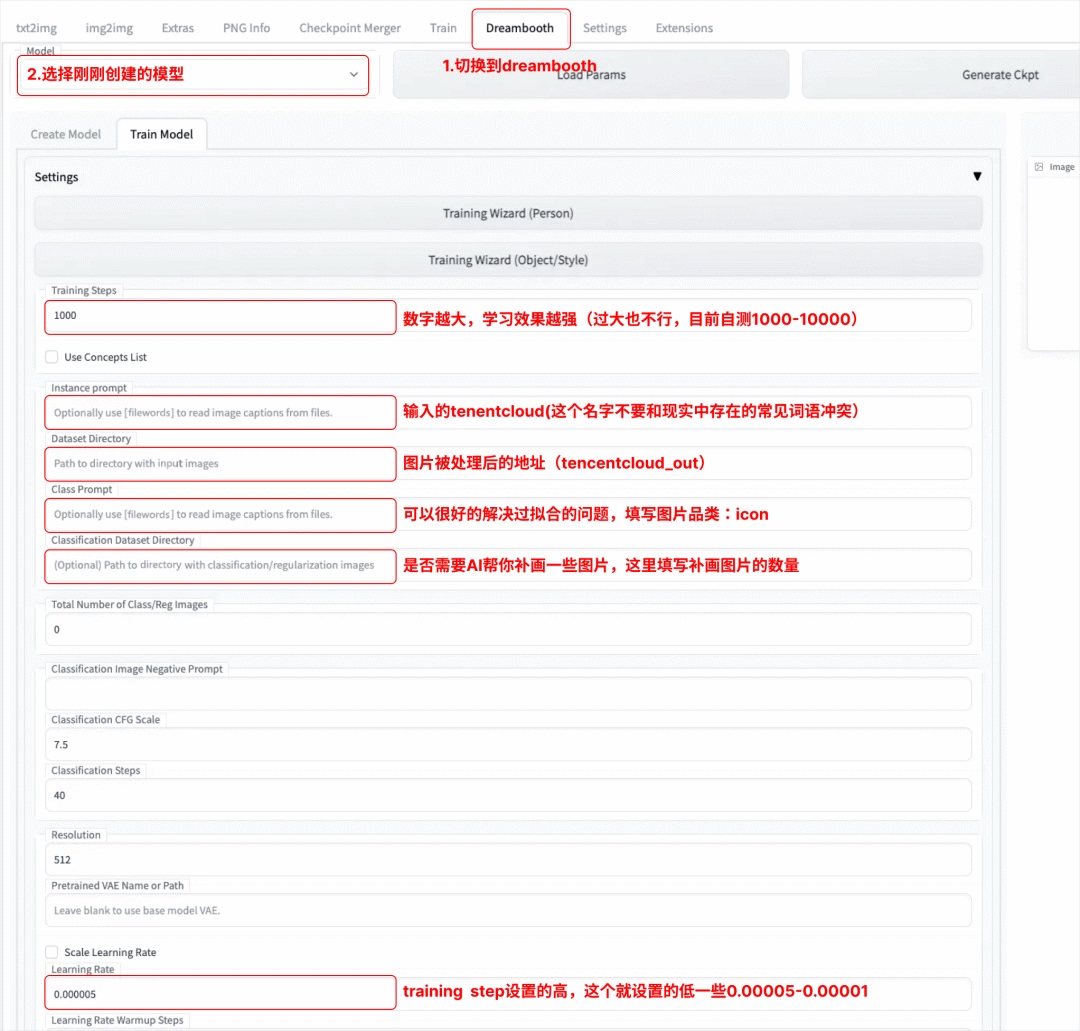This screenshot has height=1031, width=1080.
Task: Click Training Wizard (Object/Style) button
Action: click(508, 260)
